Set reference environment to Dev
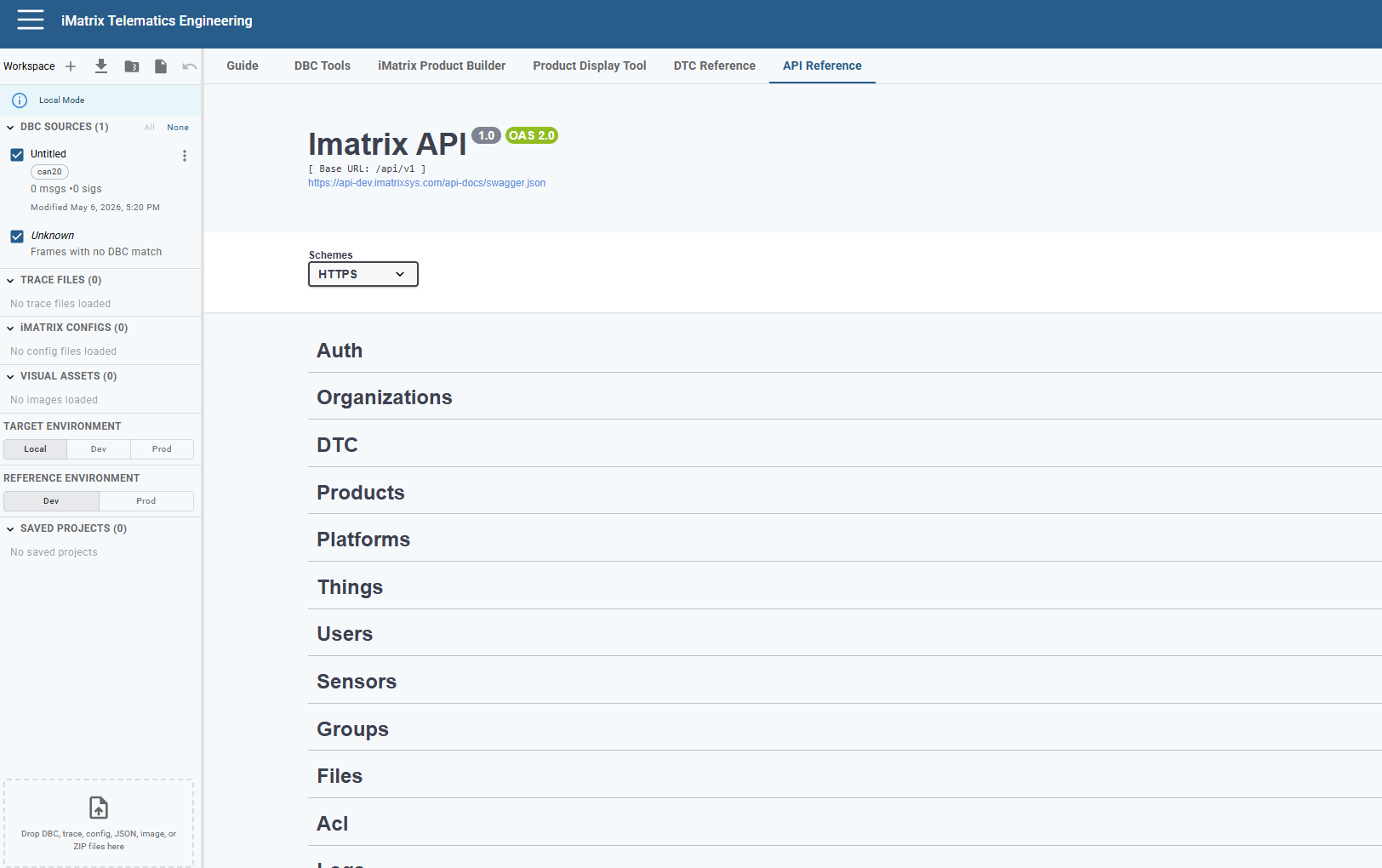1382x868 pixels. pyautogui.click(x=51, y=501)
